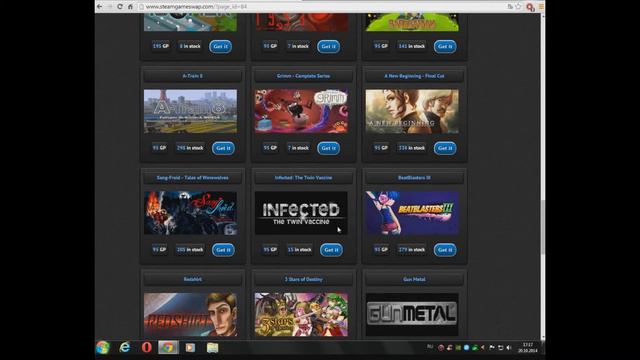Viewport: 640px width, 360px height.
Task: Bookmark this page with the star icon
Action: click(518, 7)
